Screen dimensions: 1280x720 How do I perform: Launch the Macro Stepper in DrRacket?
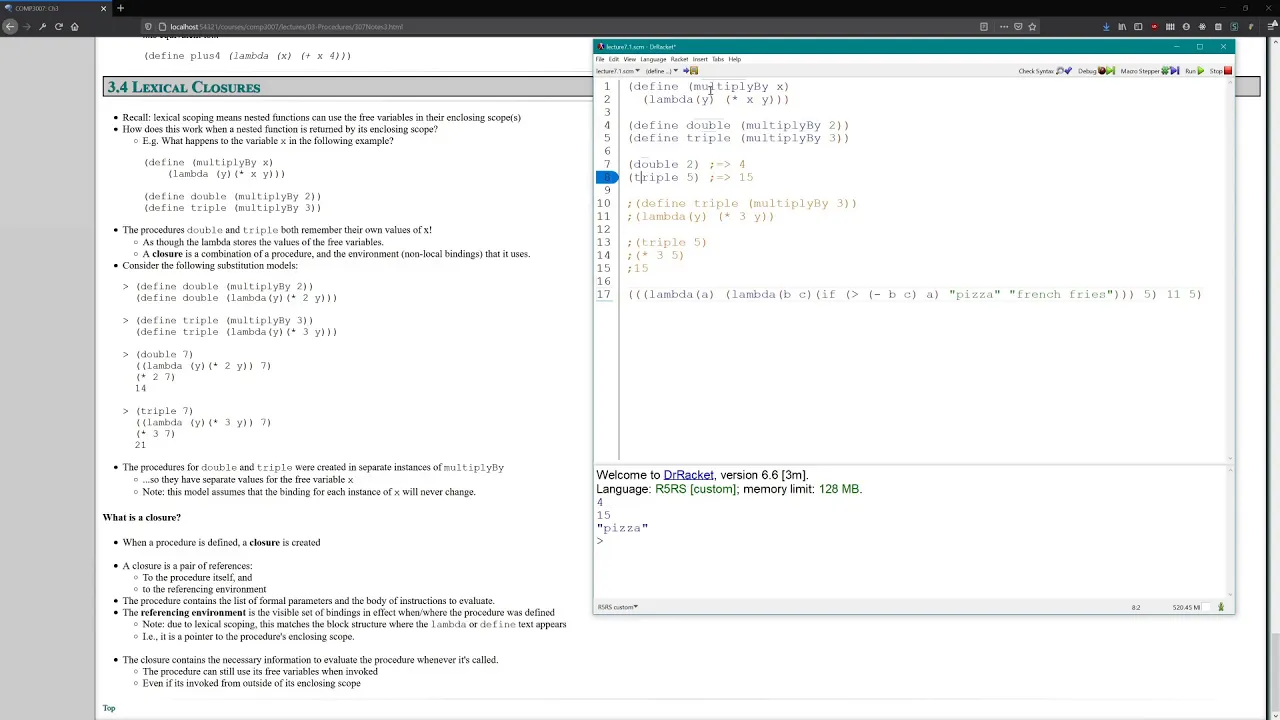click(1150, 71)
